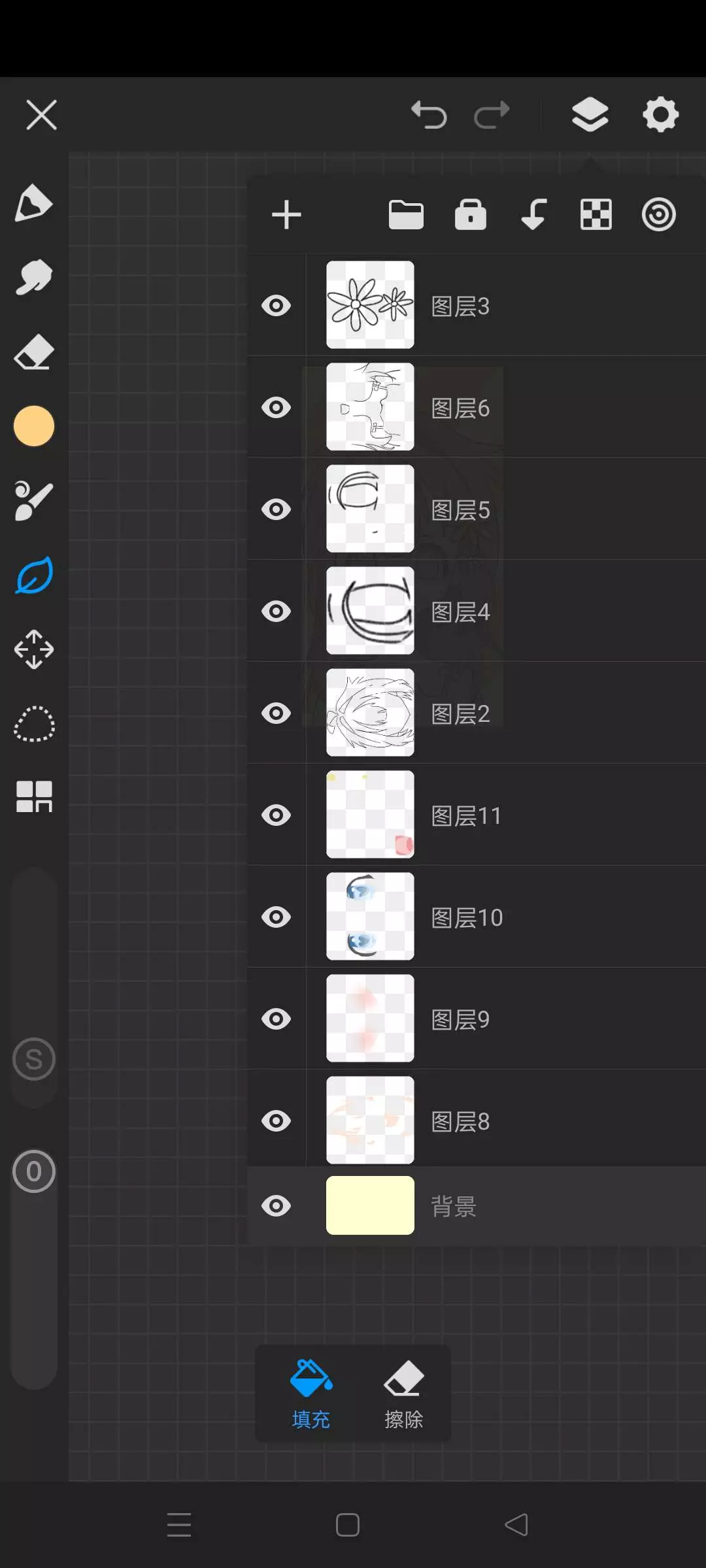Toggle visibility of 图层10
The image size is (706, 1568).
coord(276,917)
